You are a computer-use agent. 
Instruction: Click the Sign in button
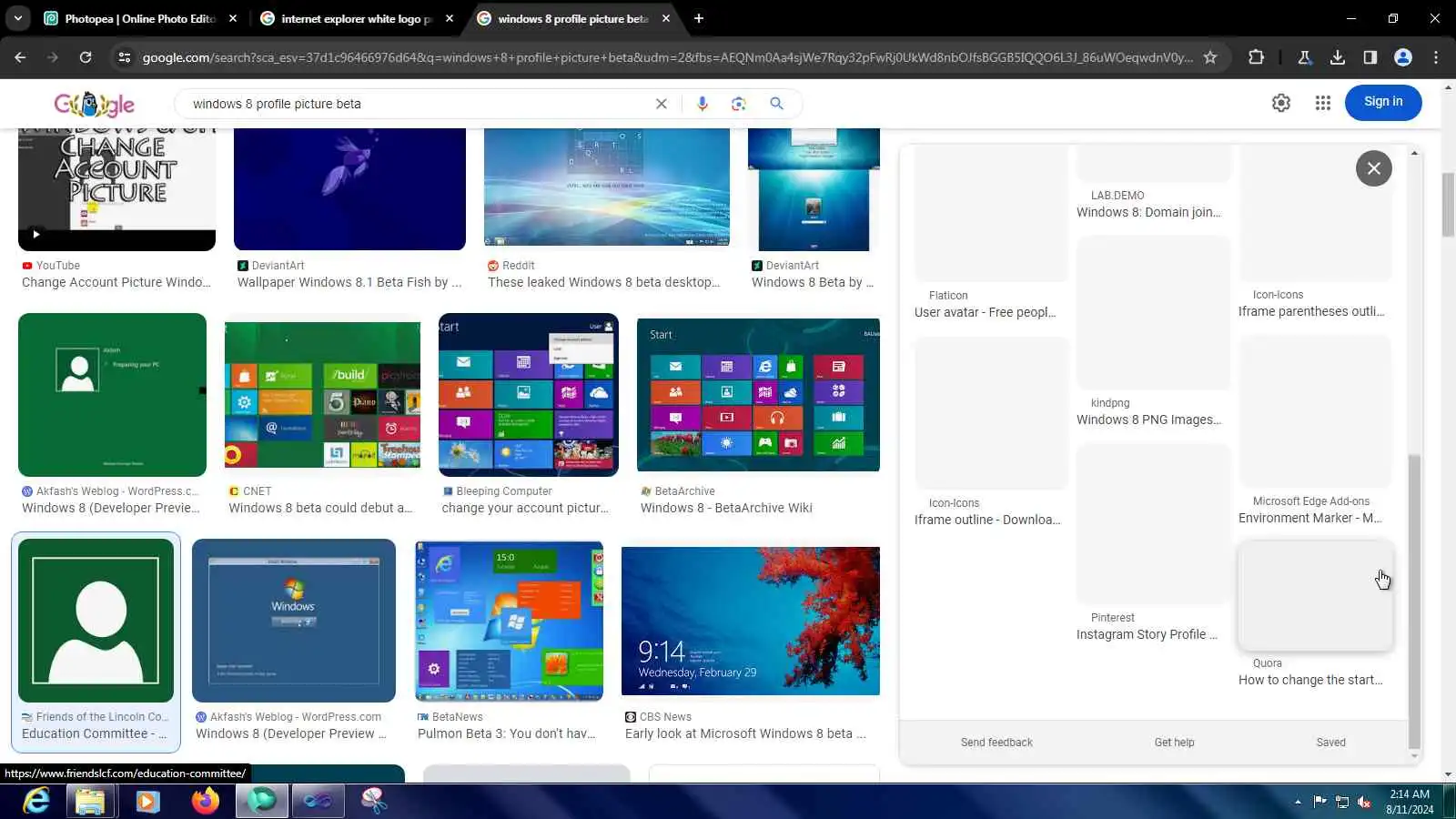(x=1383, y=102)
